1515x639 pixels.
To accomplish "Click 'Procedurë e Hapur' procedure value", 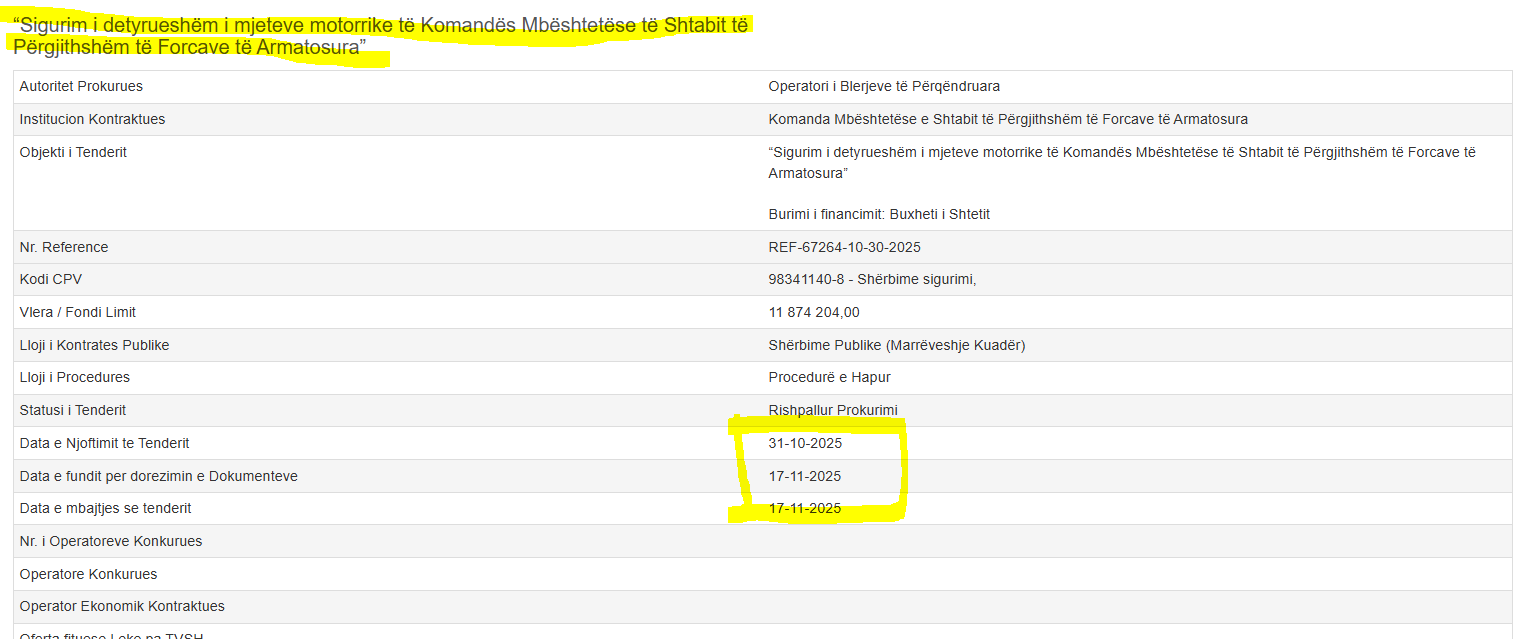I will [829, 377].
